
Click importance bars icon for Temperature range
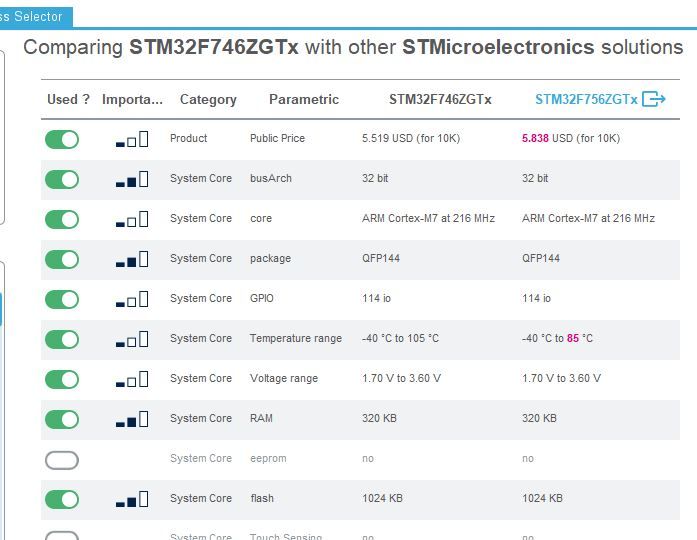tap(132, 339)
